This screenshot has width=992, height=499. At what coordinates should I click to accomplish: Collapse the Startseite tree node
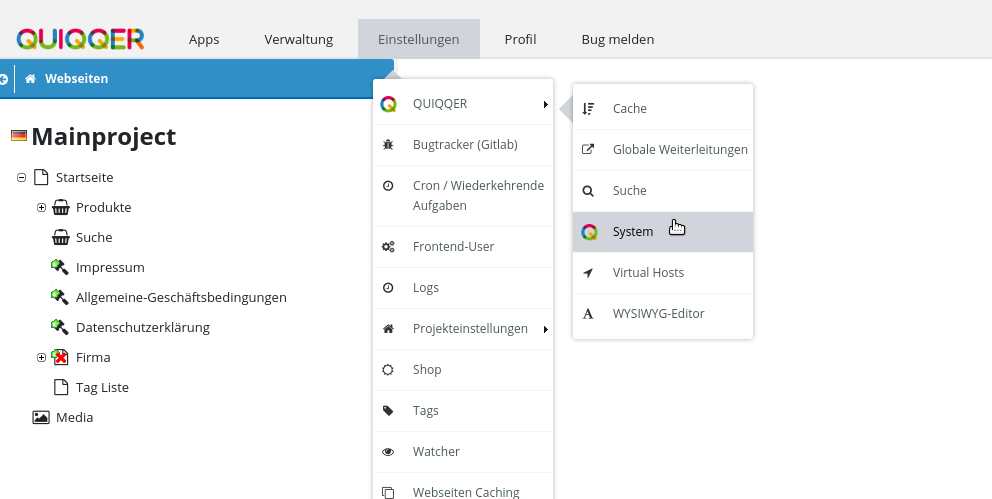(x=21, y=178)
